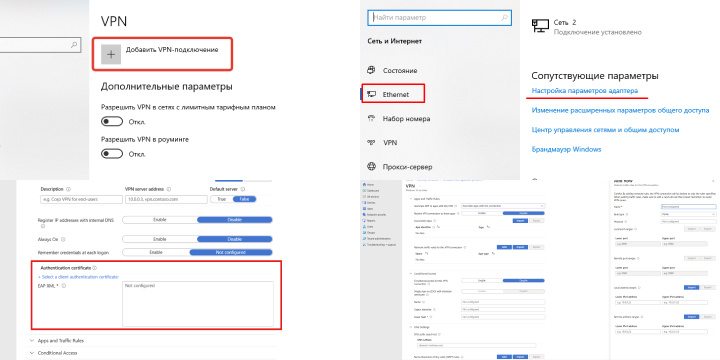Click inside the EAP XML text area
Viewport: 720px width, 360px height.
[198, 304]
